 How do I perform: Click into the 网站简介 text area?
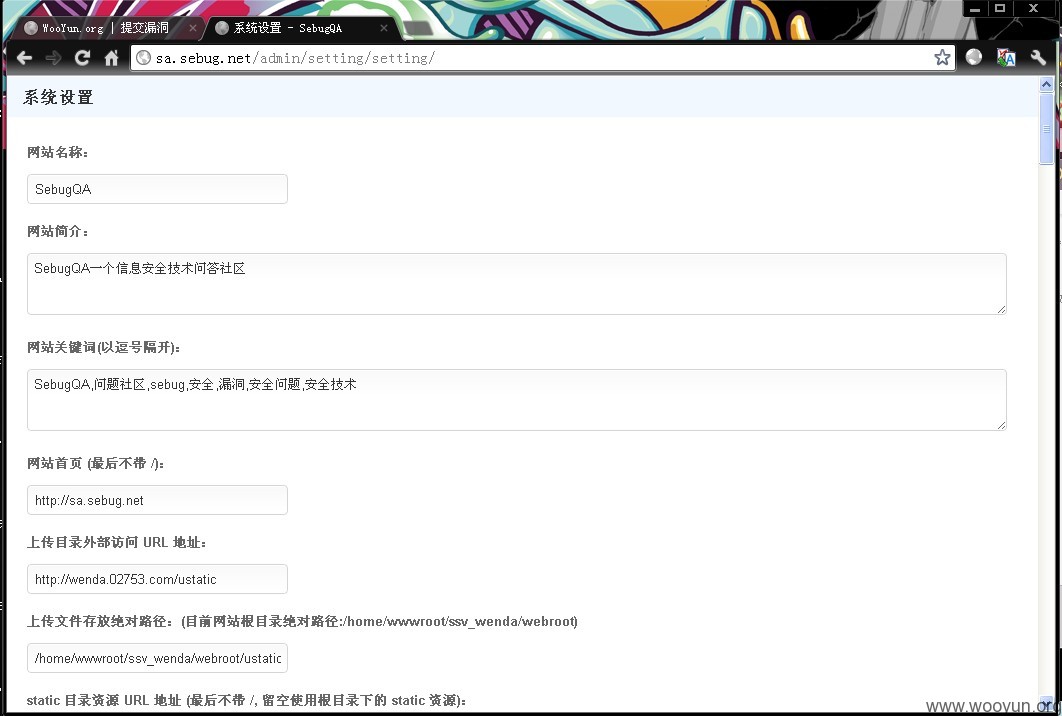(517, 284)
